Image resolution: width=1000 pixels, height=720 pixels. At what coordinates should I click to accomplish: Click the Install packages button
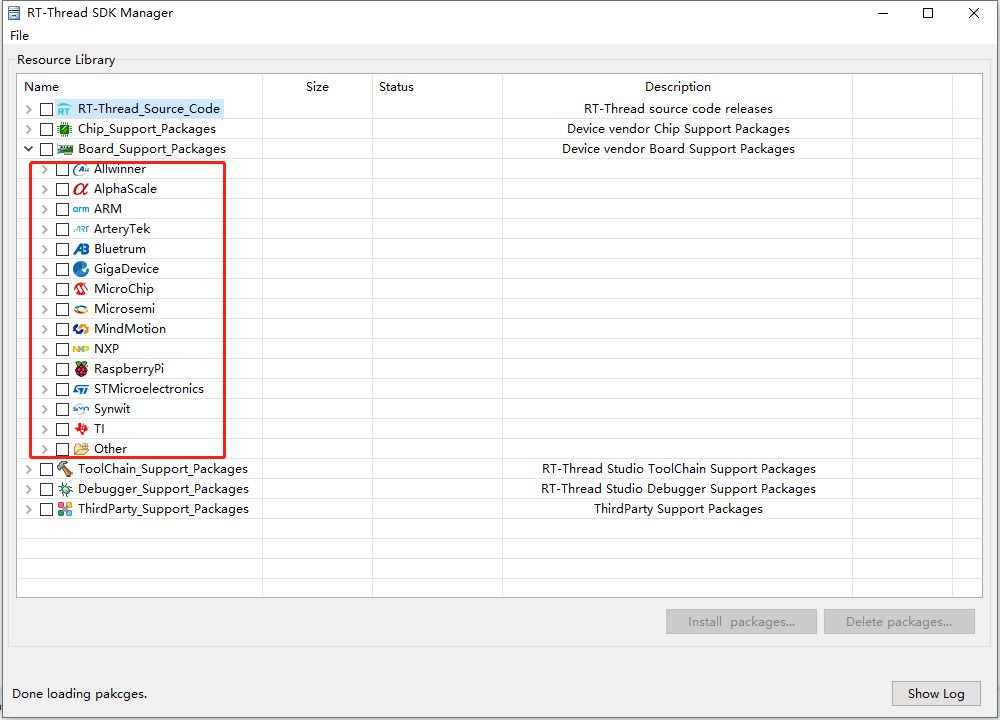tap(741, 622)
